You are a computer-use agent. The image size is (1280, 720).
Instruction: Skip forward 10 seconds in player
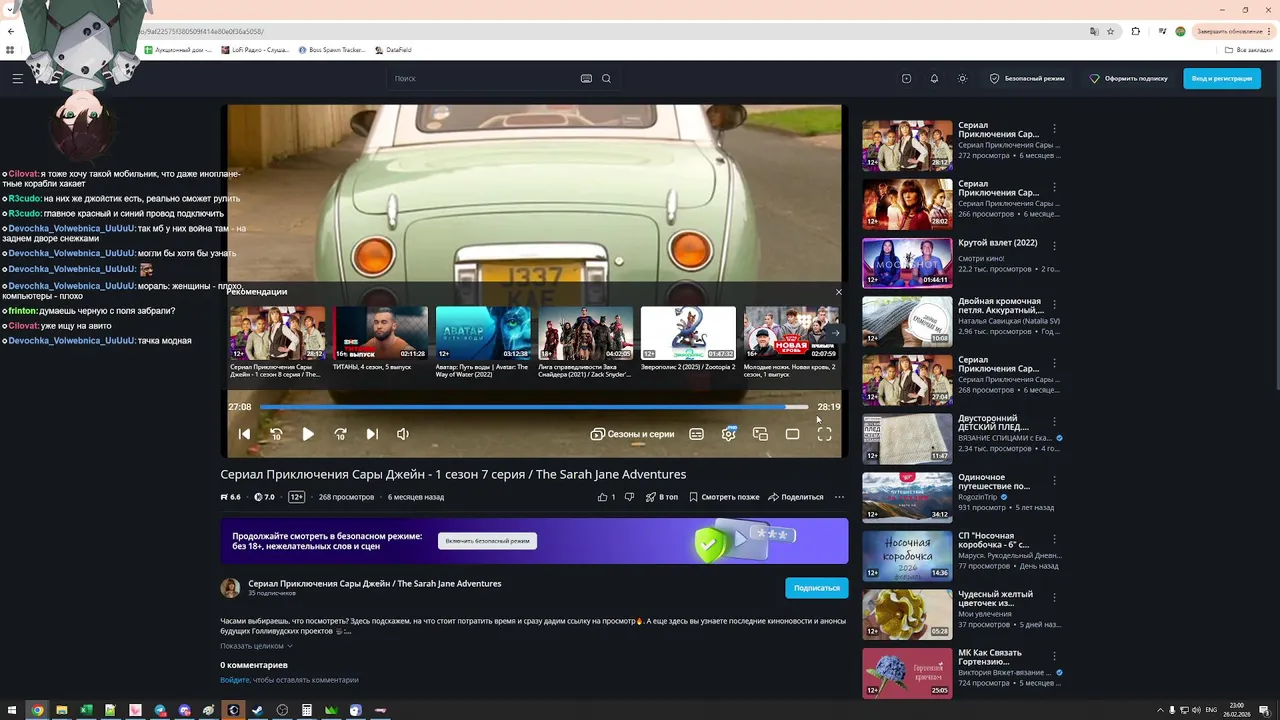click(340, 434)
